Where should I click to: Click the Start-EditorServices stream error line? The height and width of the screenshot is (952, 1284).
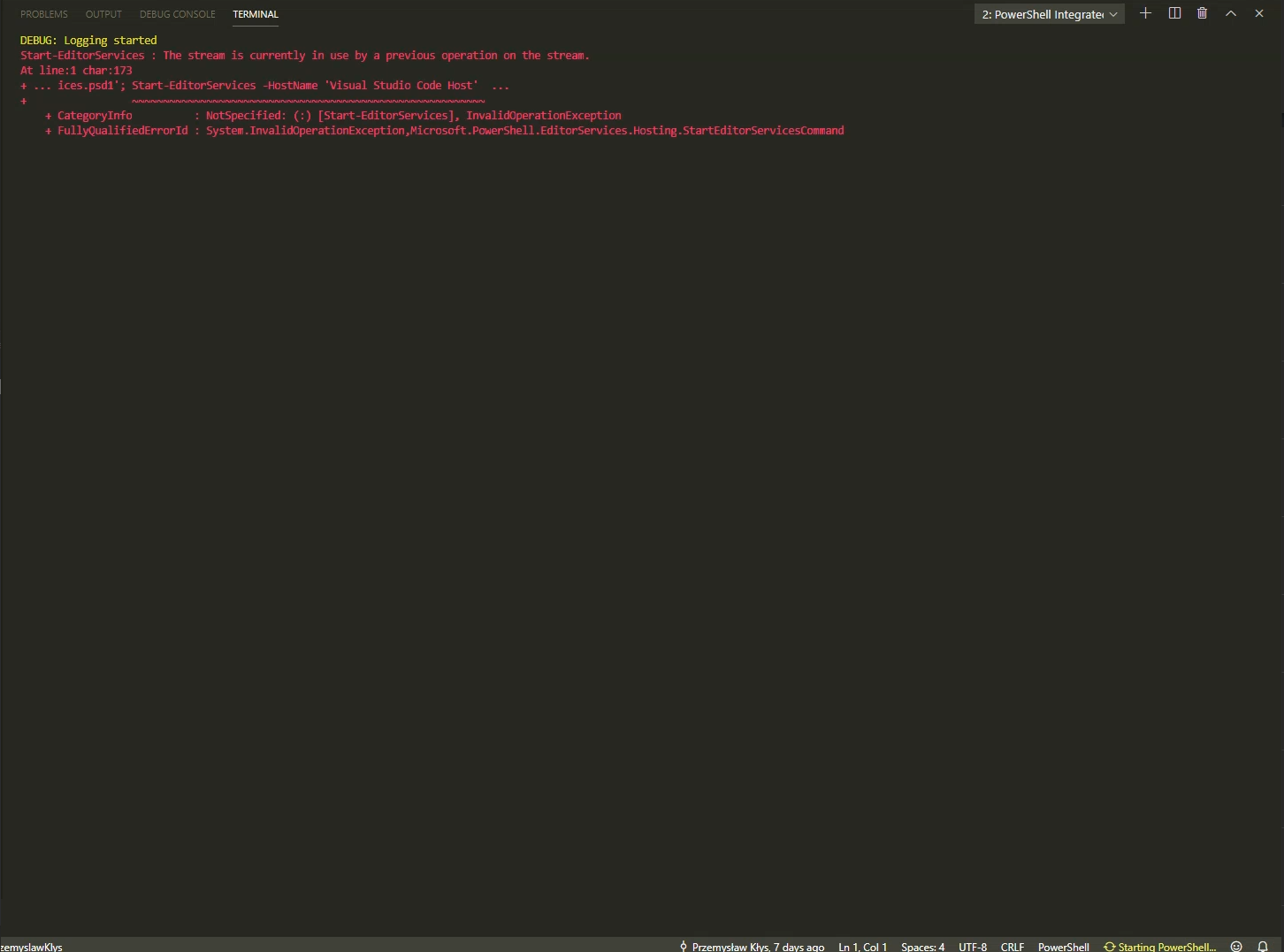click(x=304, y=56)
